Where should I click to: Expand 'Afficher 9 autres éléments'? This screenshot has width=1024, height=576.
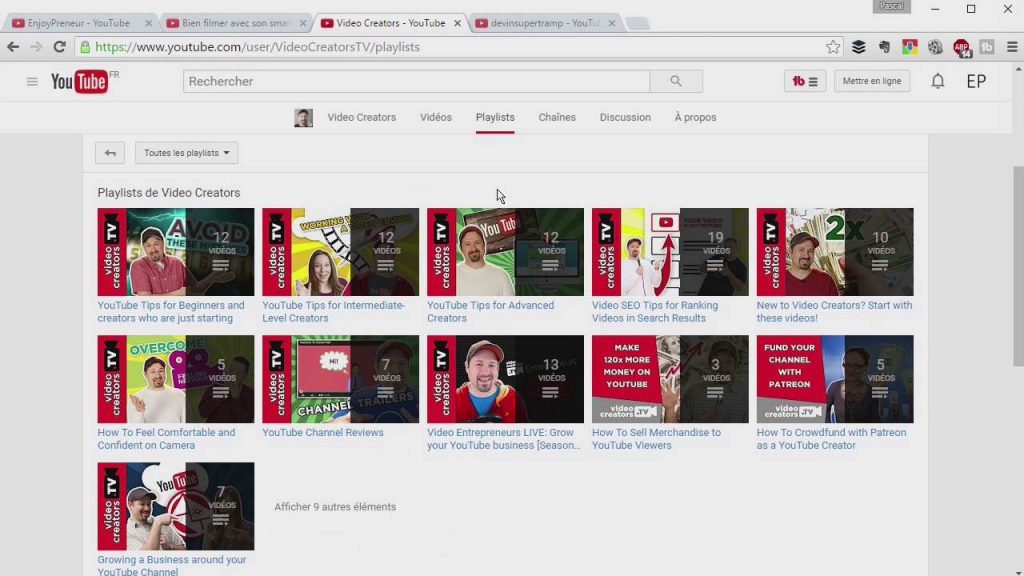[335, 507]
